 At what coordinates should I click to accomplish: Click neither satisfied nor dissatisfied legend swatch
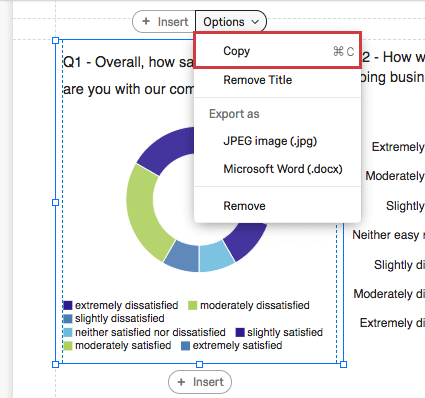(68, 332)
